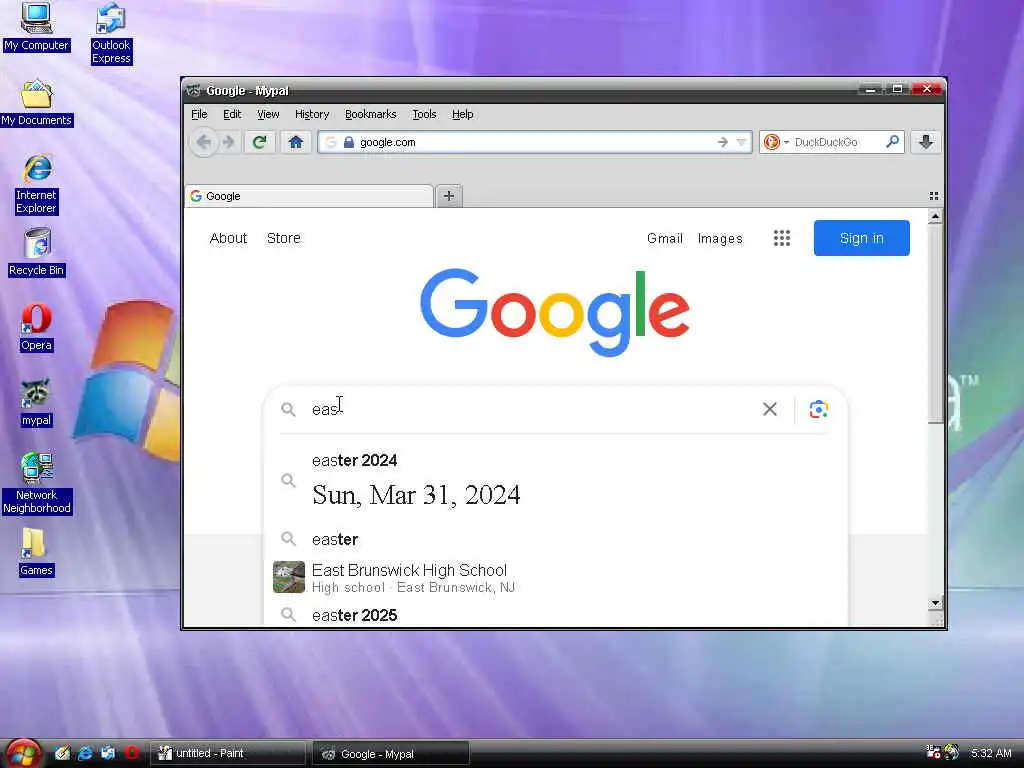Go back using the browser back arrow
Image resolution: width=1024 pixels, height=768 pixels.
point(204,142)
